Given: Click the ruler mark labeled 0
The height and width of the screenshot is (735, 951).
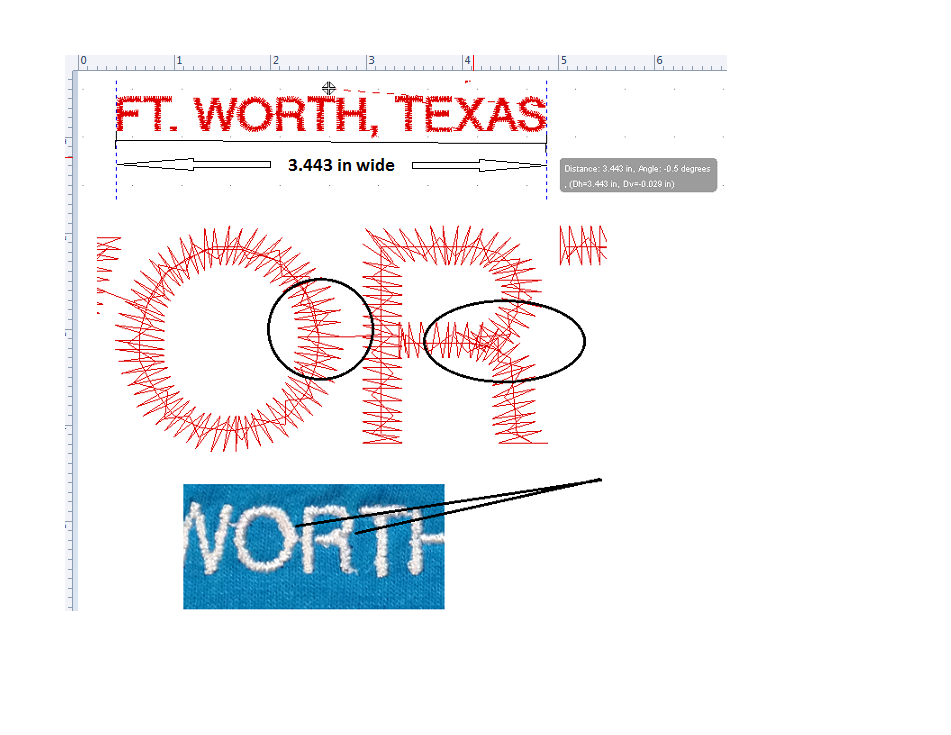Looking at the screenshot, I should click(x=84, y=60).
